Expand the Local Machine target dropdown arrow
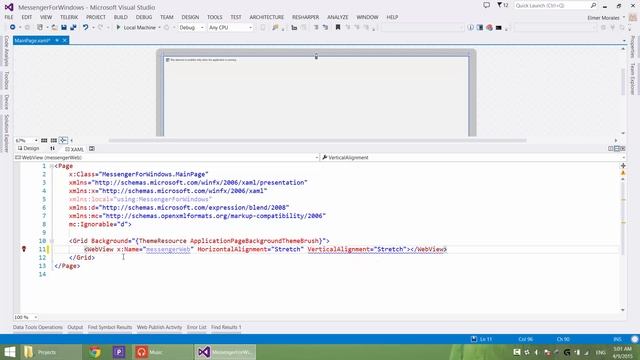Image resolution: width=640 pixels, height=360 pixels. coord(159,27)
